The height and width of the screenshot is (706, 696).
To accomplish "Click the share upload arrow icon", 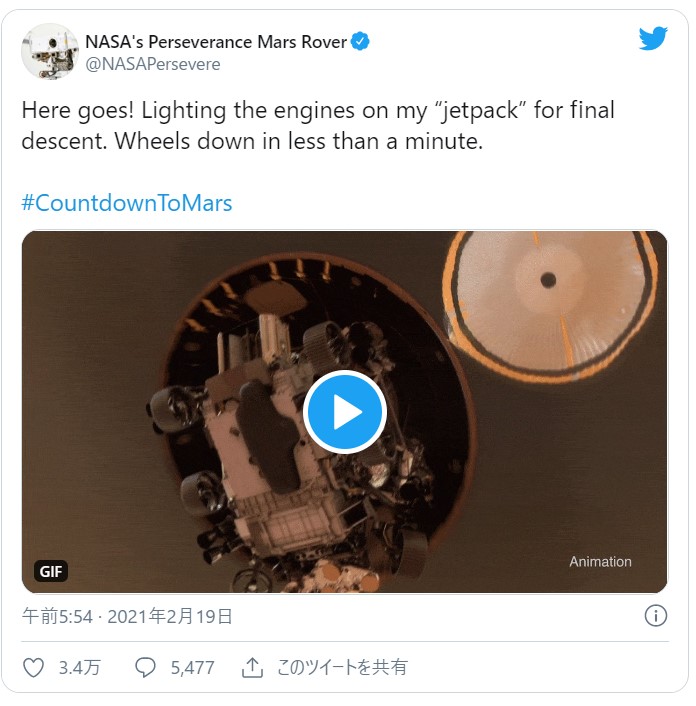I will (x=253, y=667).
